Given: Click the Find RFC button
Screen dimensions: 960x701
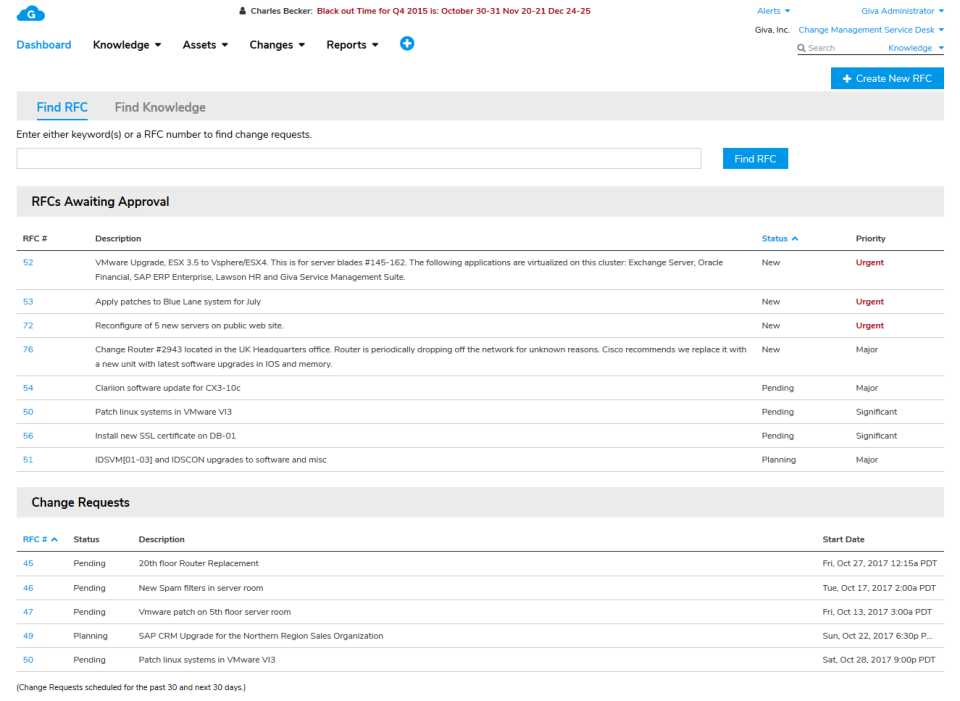Looking at the screenshot, I should 755,158.
